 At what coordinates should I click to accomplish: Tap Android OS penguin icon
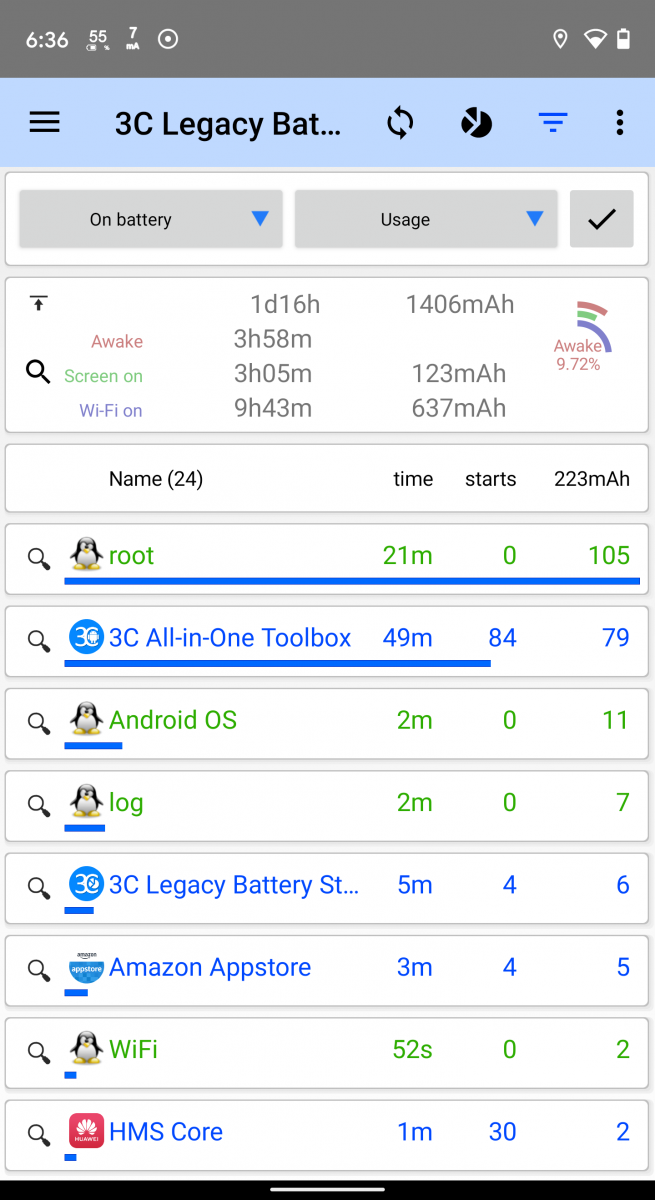tap(87, 719)
